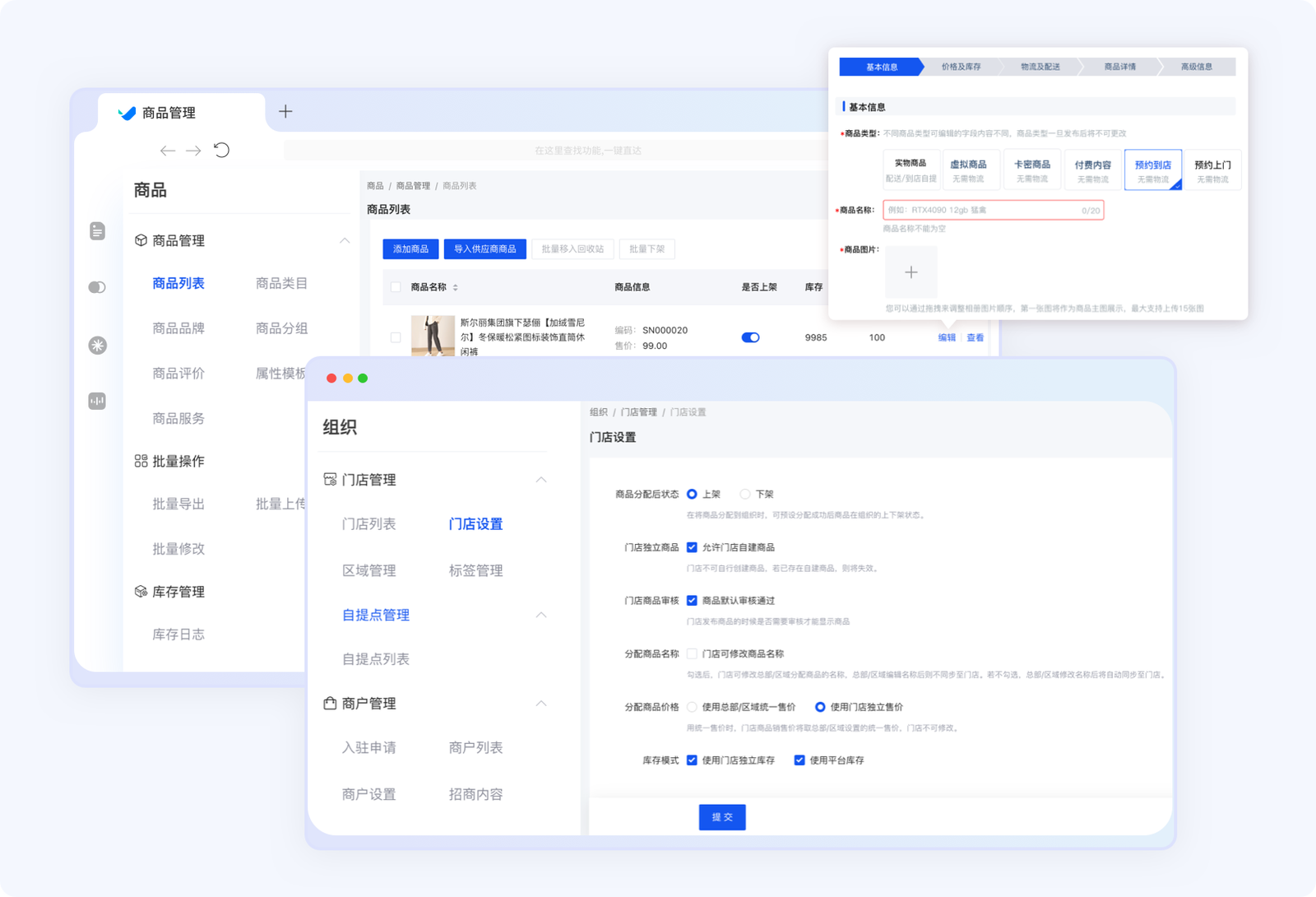Switch to the 价格及库存 tab
This screenshot has width=1316, height=897.
point(962,67)
